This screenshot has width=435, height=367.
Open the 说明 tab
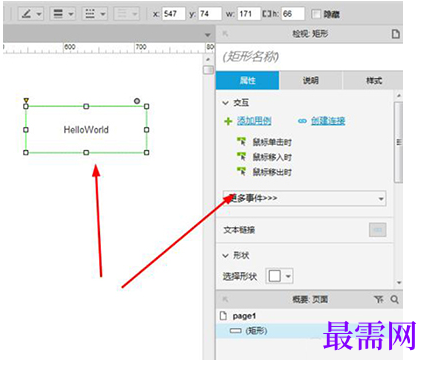(311, 80)
